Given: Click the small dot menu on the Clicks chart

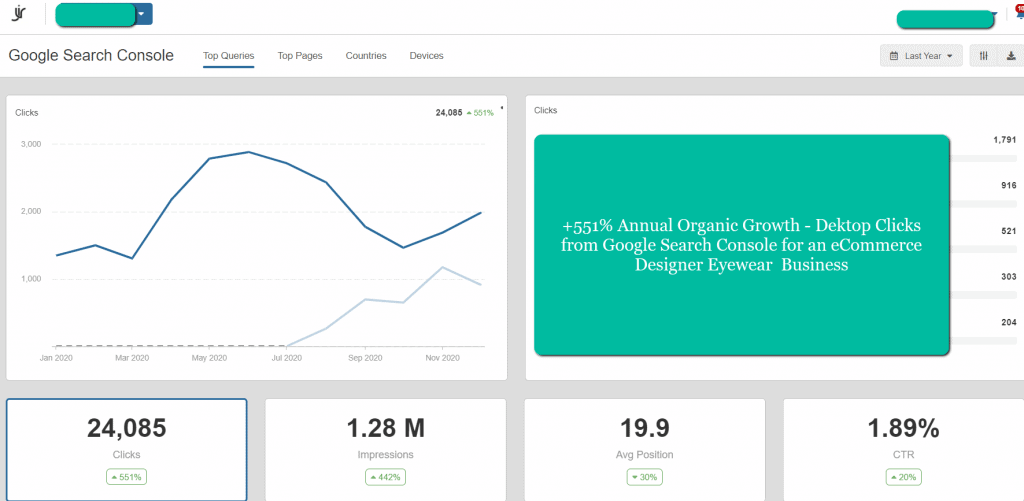Looking at the screenshot, I should 502,107.
